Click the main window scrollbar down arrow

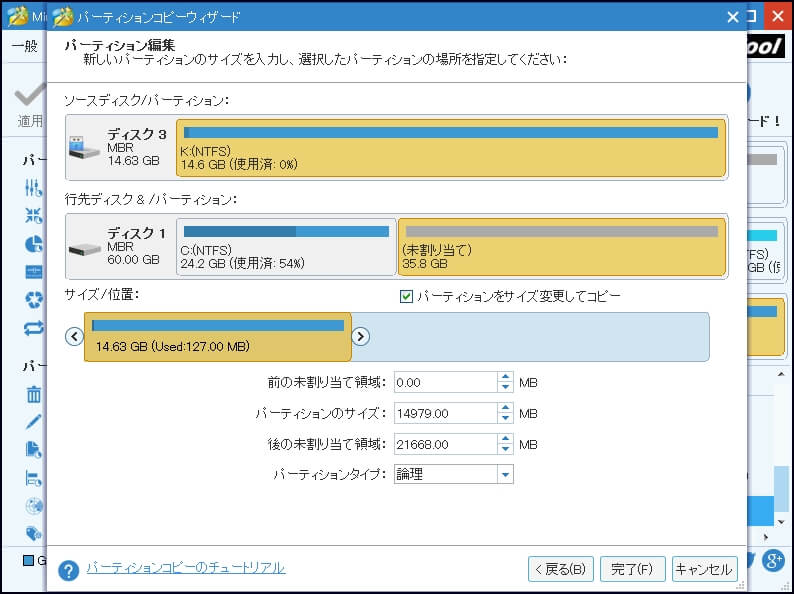[781, 522]
